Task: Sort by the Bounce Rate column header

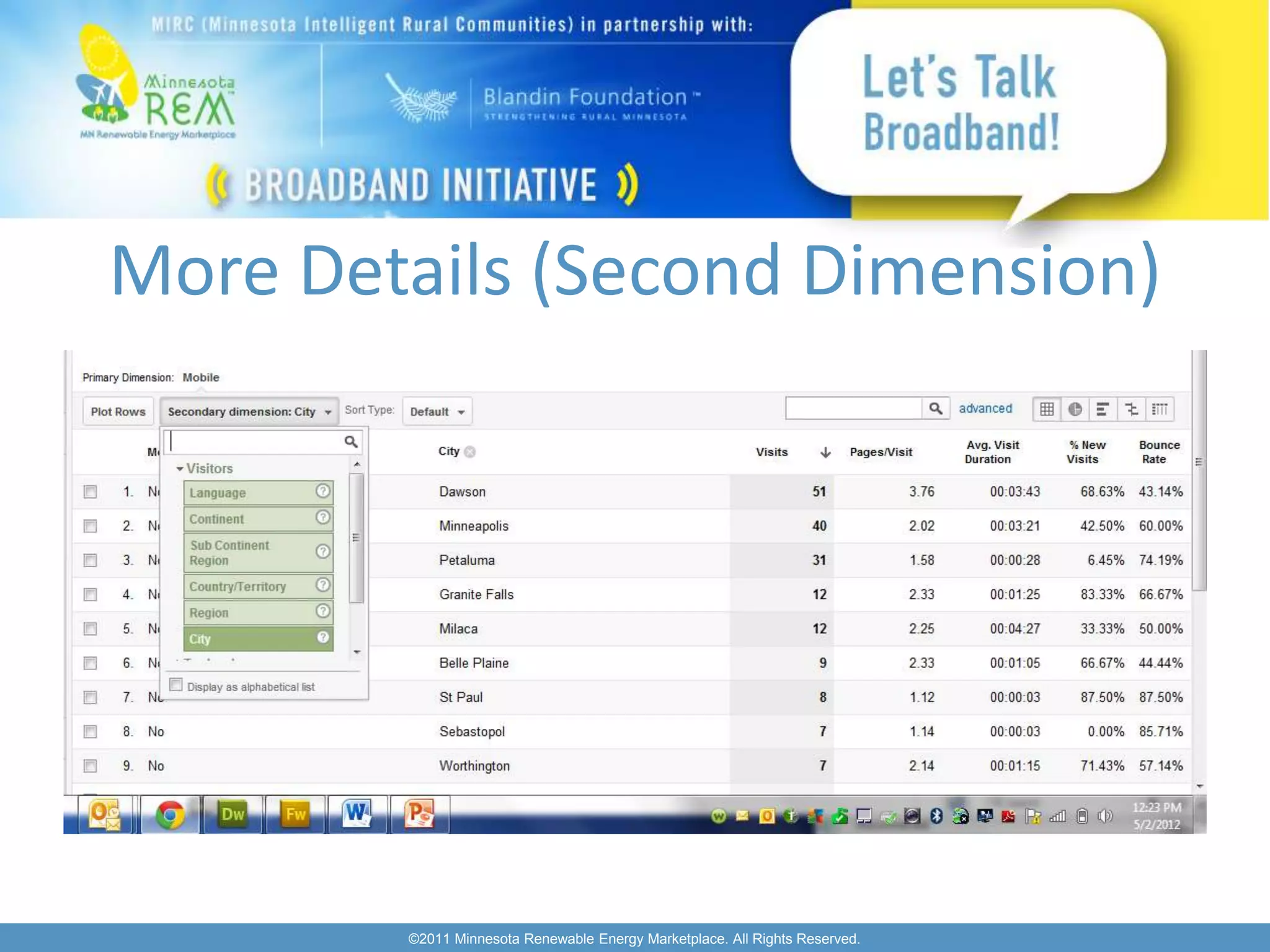Action: point(1159,452)
